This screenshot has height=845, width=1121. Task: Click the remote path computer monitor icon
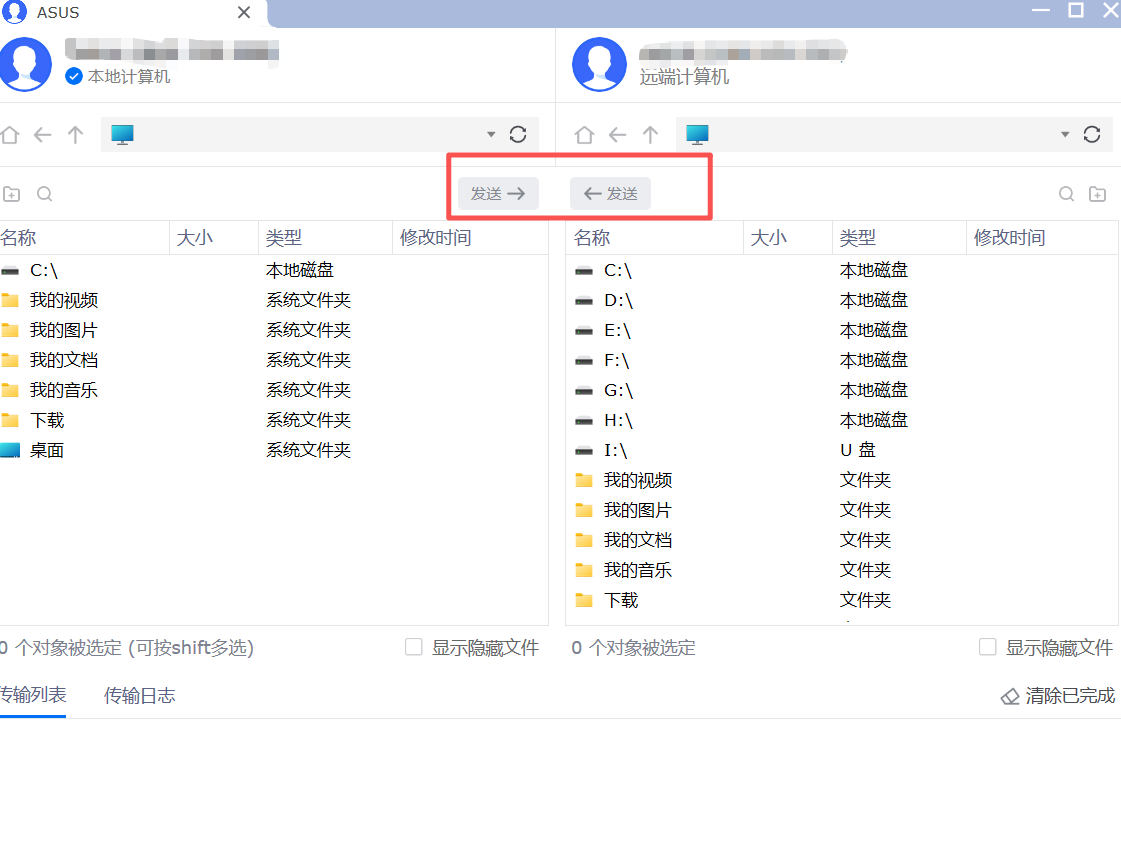click(x=697, y=134)
